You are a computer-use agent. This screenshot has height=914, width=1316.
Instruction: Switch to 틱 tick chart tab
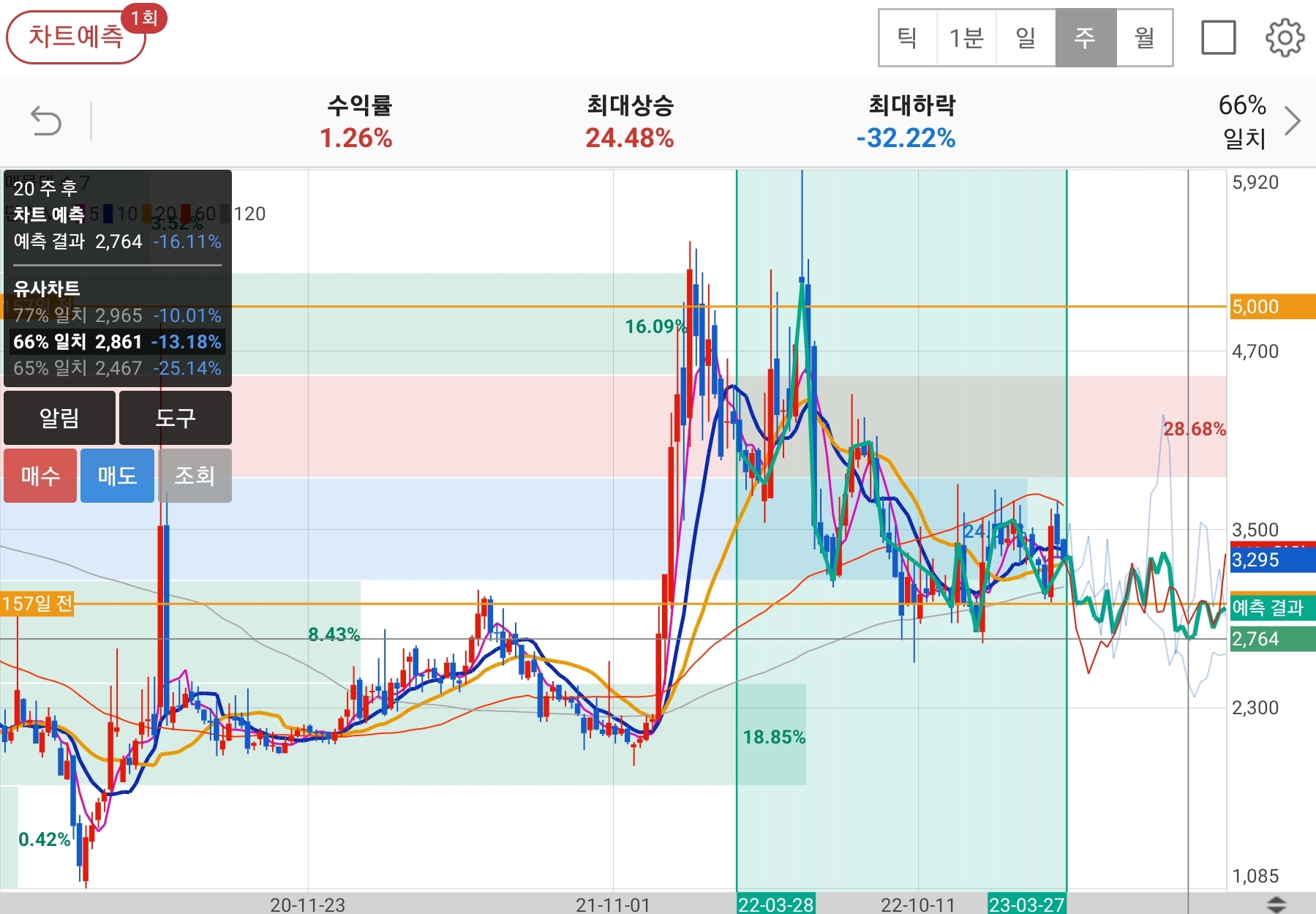tap(908, 38)
